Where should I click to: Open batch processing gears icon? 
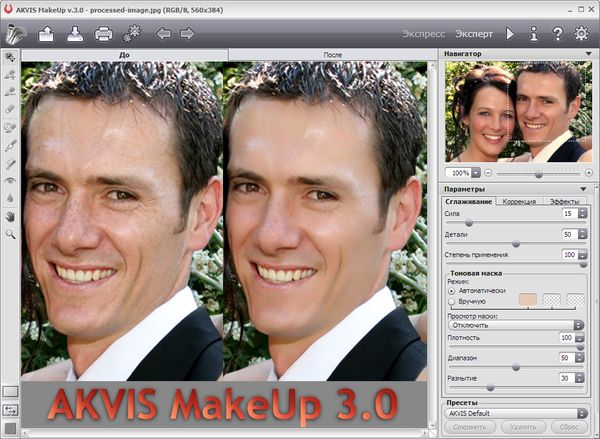click(x=132, y=34)
